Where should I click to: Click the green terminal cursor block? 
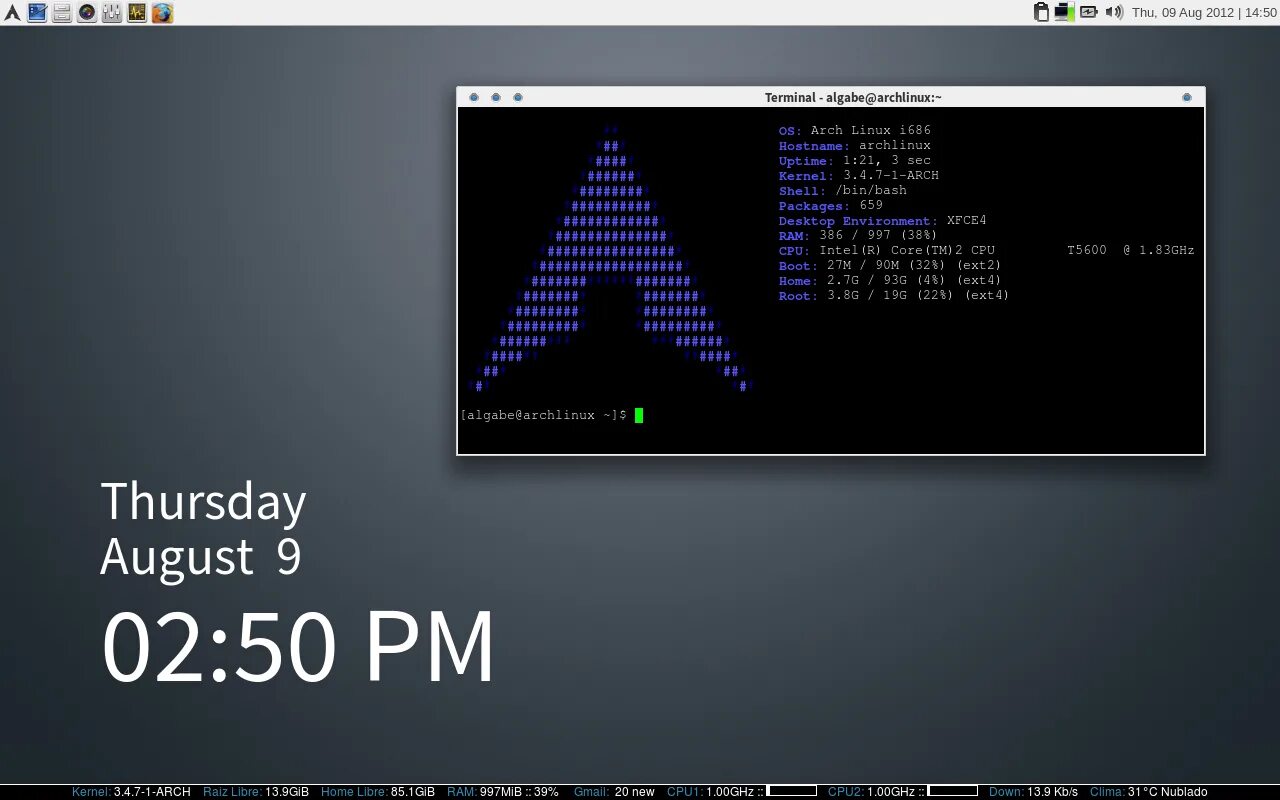[639, 415]
